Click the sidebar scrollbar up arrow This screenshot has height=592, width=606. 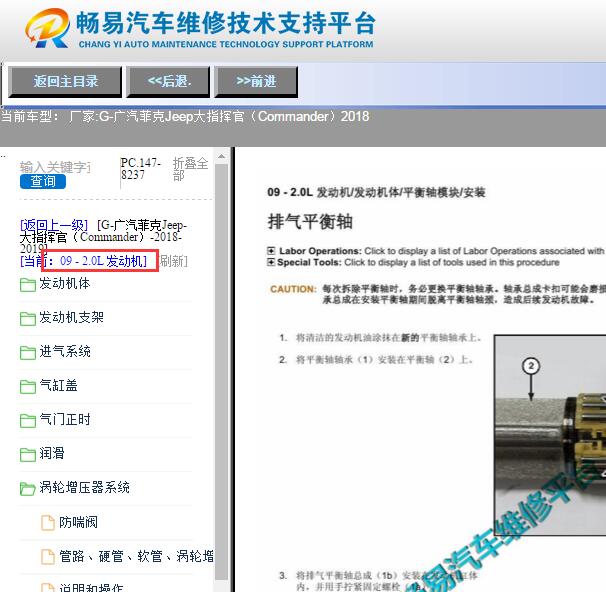tap(221, 157)
